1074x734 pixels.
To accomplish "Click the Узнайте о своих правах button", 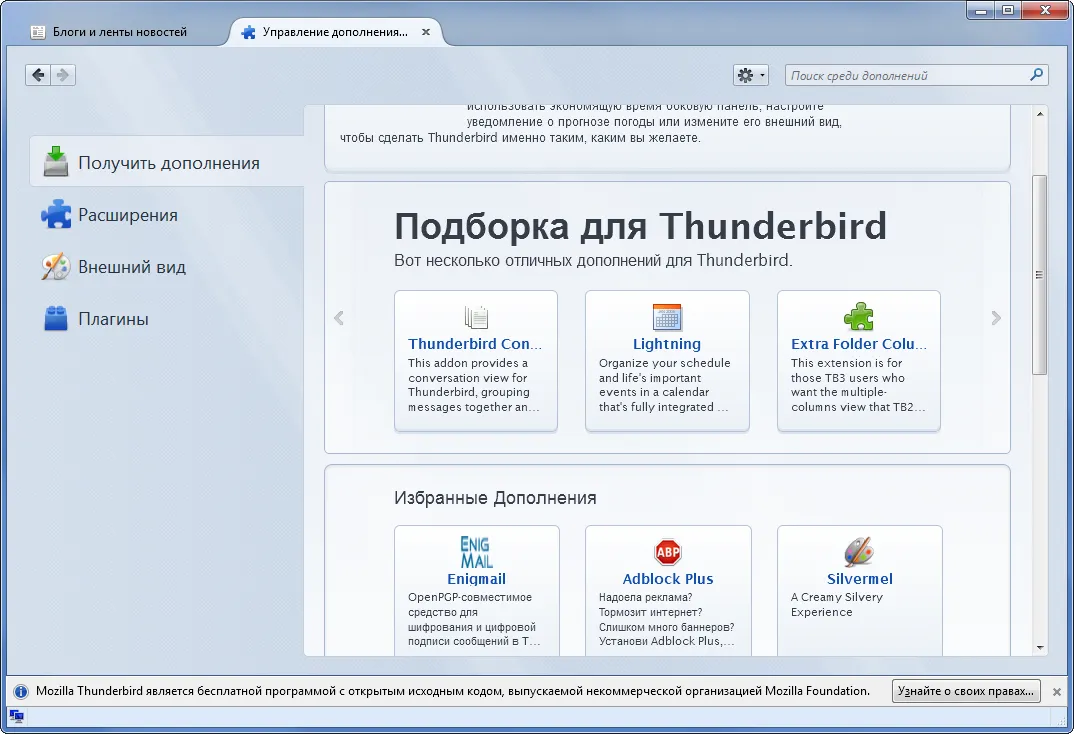I will pos(966,691).
